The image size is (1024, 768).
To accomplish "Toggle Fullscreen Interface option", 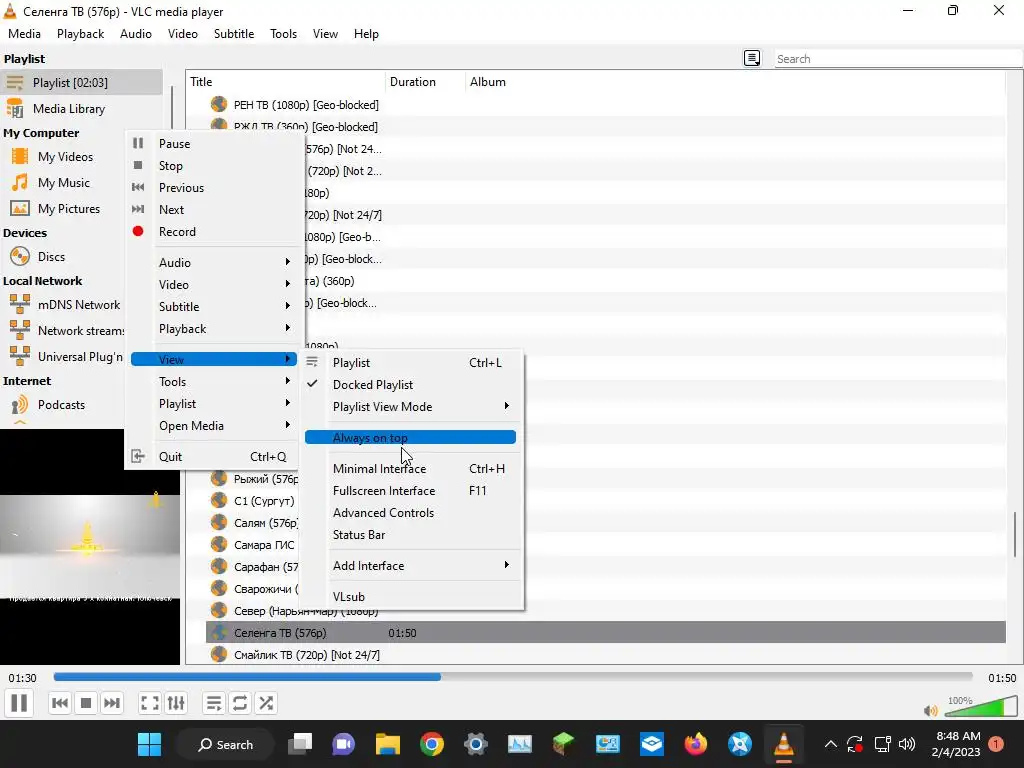I will pyautogui.click(x=411, y=491).
